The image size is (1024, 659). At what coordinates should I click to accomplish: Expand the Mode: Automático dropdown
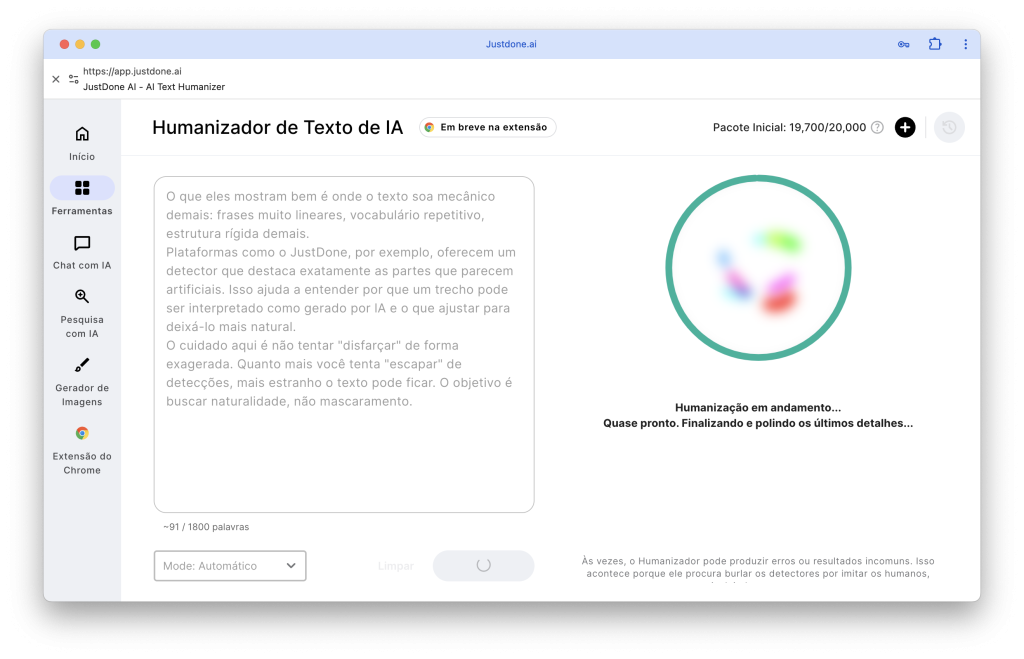point(230,566)
